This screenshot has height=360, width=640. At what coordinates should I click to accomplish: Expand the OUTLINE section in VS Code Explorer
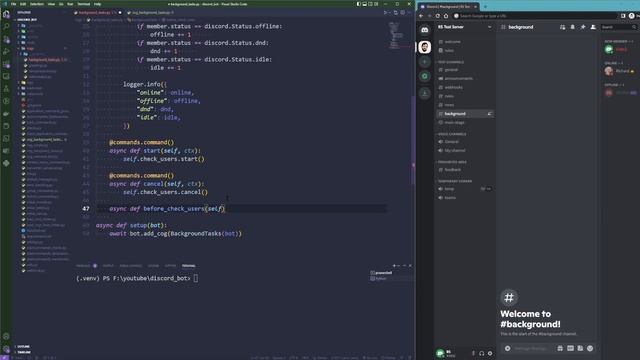coord(23,347)
